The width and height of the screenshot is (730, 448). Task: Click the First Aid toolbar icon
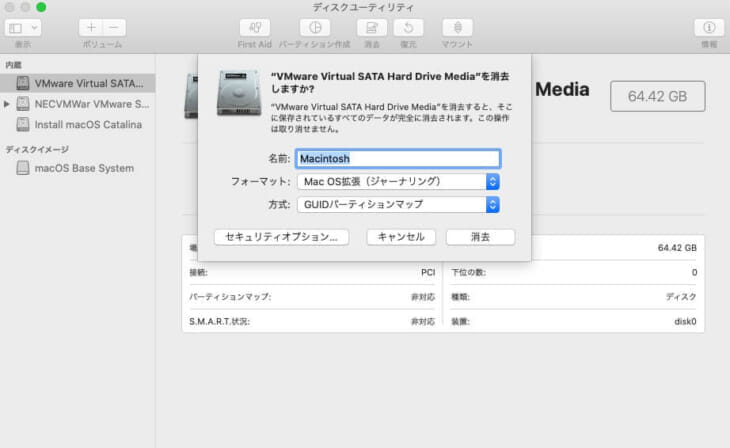click(x=254, y=28)
